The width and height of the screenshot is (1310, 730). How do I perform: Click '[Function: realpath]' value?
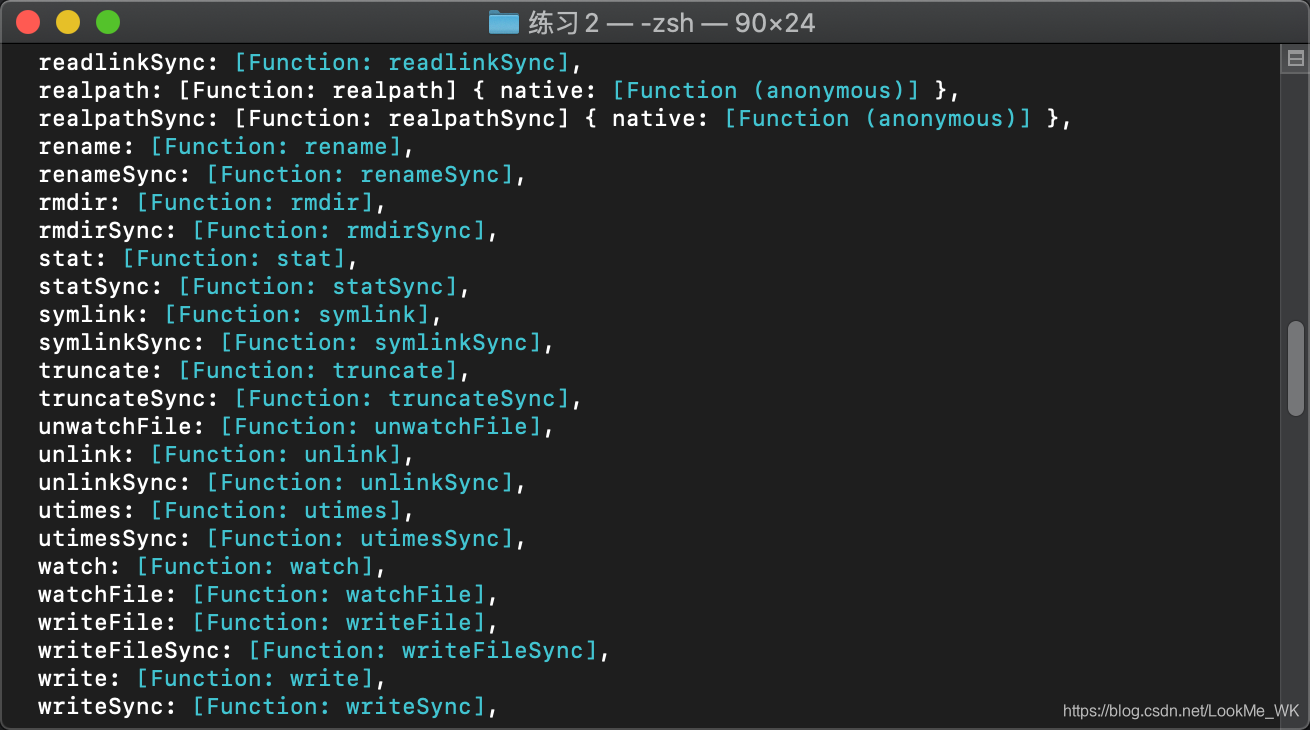point(318,91)
